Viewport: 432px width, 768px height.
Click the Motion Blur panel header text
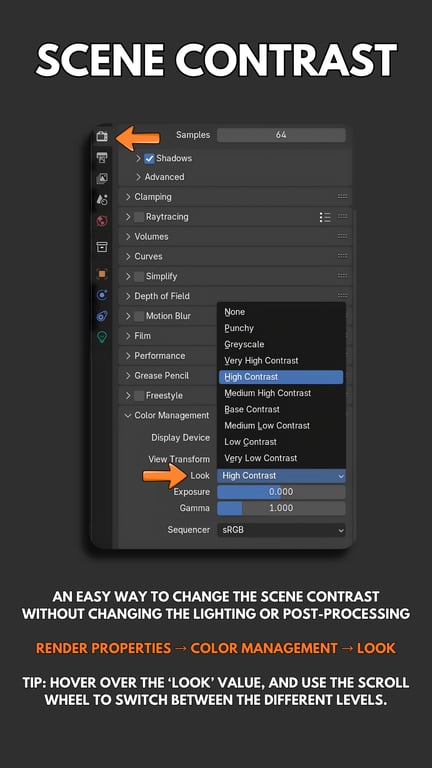pyautogui.click(x=168, y=316)
